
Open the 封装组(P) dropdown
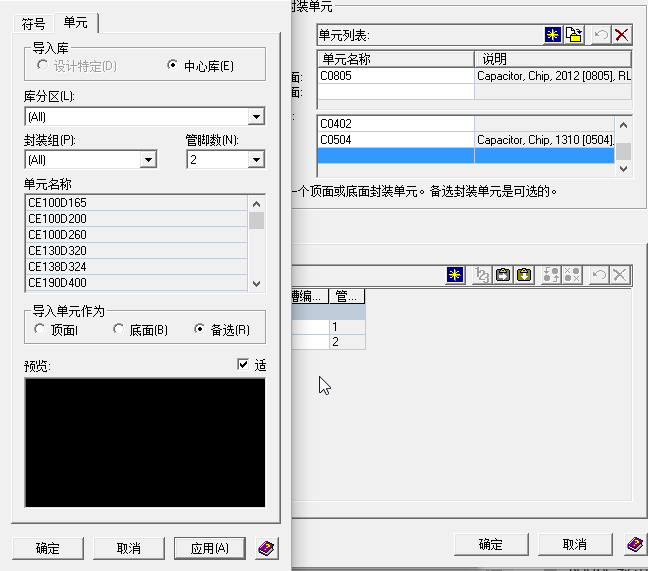[x=148, y=159]
